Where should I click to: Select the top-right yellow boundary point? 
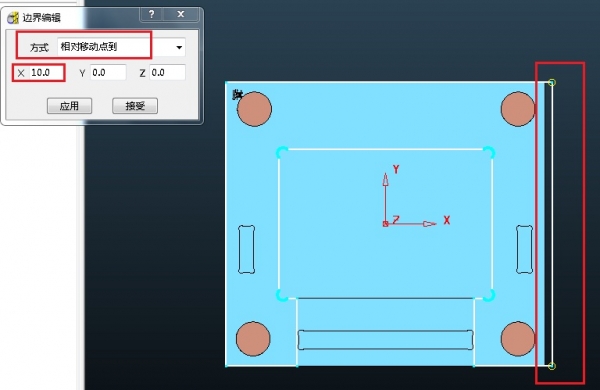[551, 82]
